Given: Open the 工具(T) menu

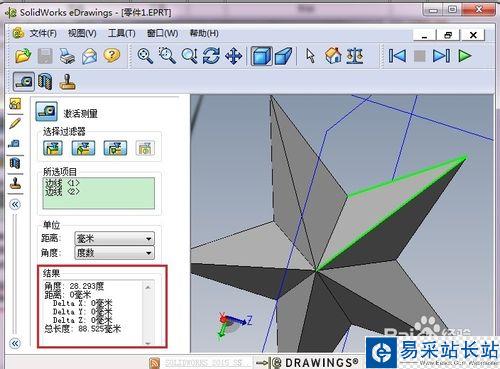Looking at the screenshot, I should coord(122,33).
